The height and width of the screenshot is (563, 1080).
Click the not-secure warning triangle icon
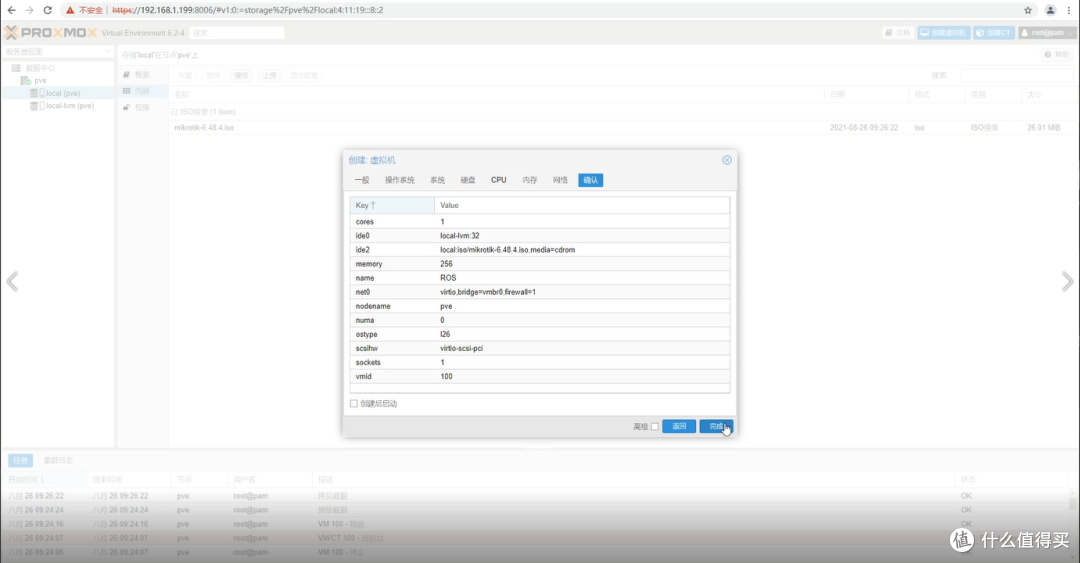click(70, 10)
